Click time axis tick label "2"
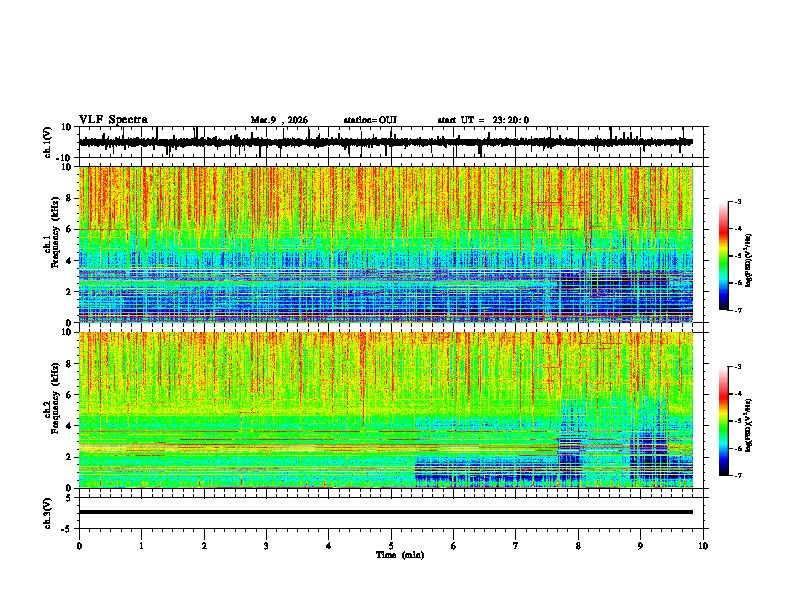 tap(204, 546)
